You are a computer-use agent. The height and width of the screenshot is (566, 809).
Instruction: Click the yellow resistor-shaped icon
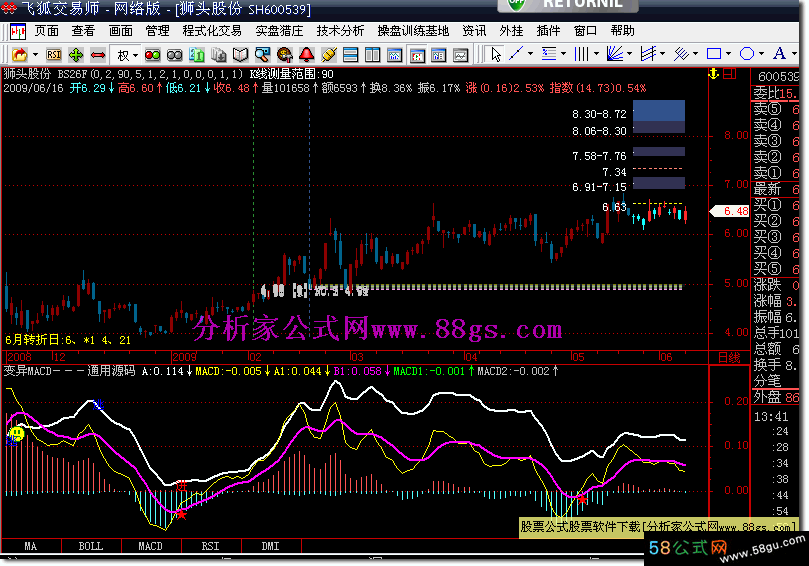click(329, 54)
